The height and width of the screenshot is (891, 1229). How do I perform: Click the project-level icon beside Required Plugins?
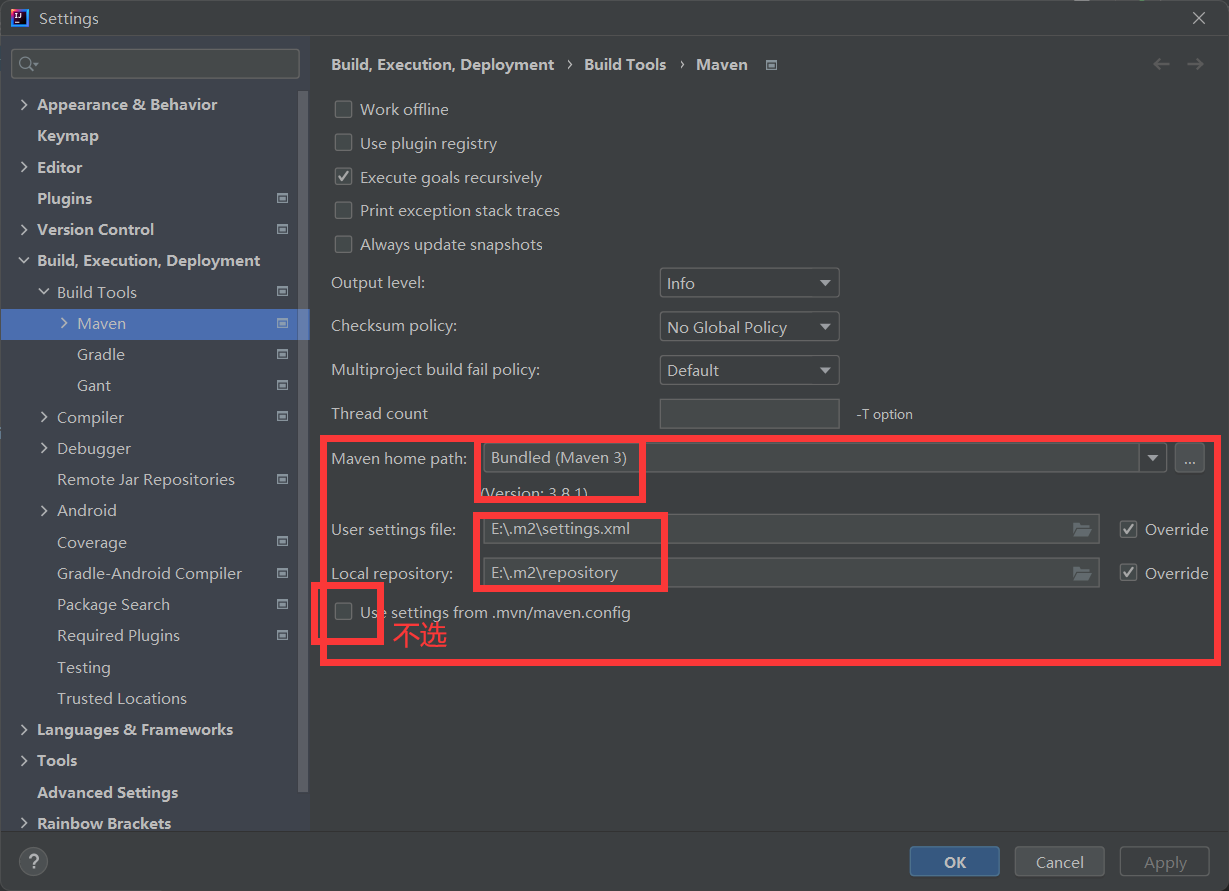(x=283, y=636)
